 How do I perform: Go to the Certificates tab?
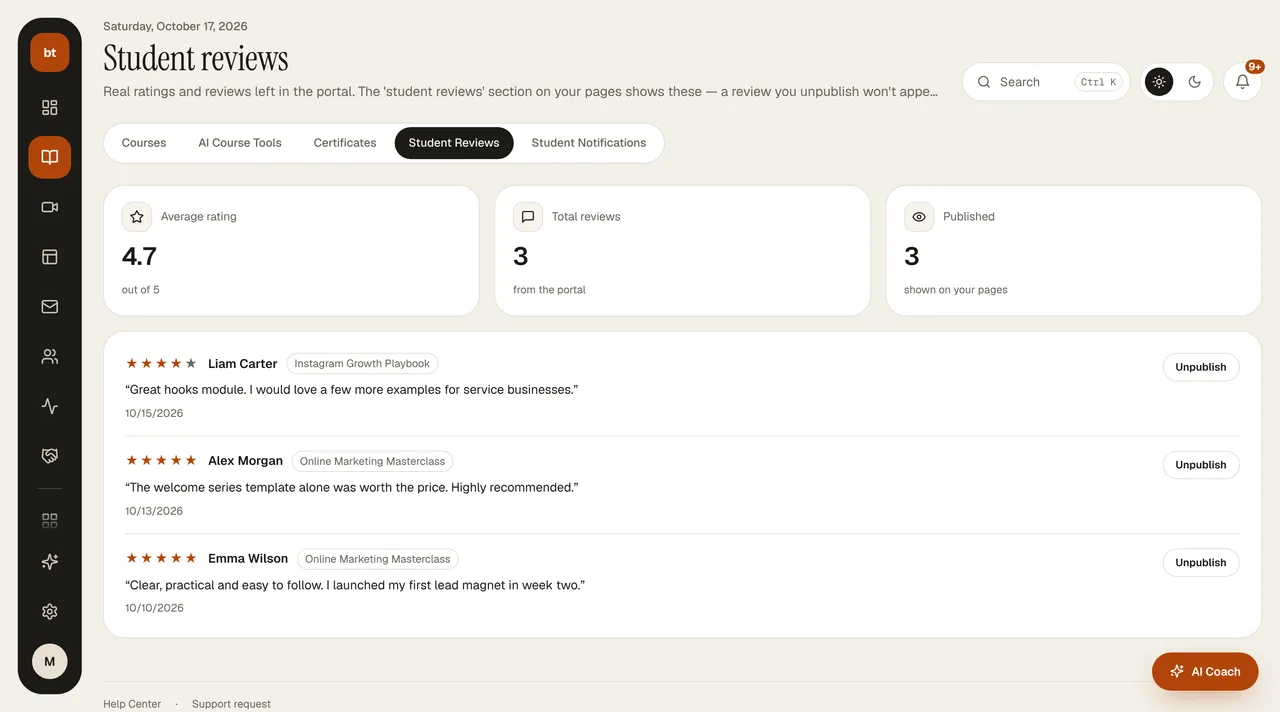point(345,143)
